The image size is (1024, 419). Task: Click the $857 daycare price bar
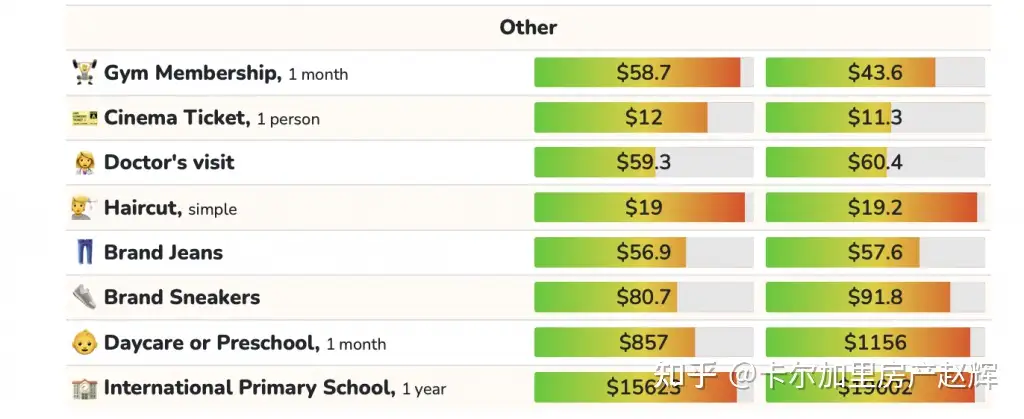click(643, 343)
